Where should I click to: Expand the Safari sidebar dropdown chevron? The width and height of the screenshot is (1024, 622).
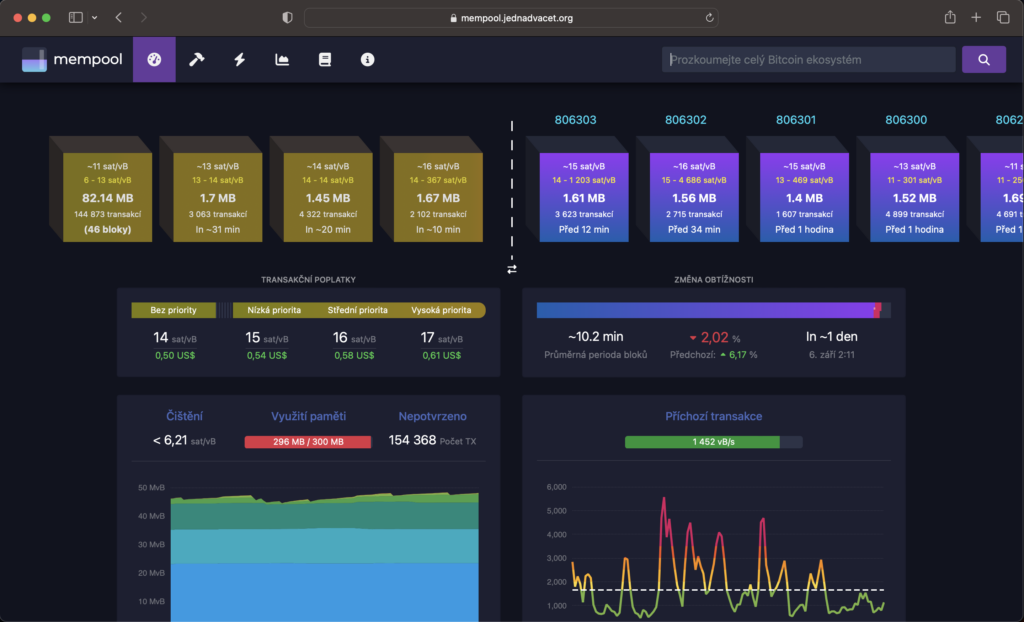tap(95, 18)
